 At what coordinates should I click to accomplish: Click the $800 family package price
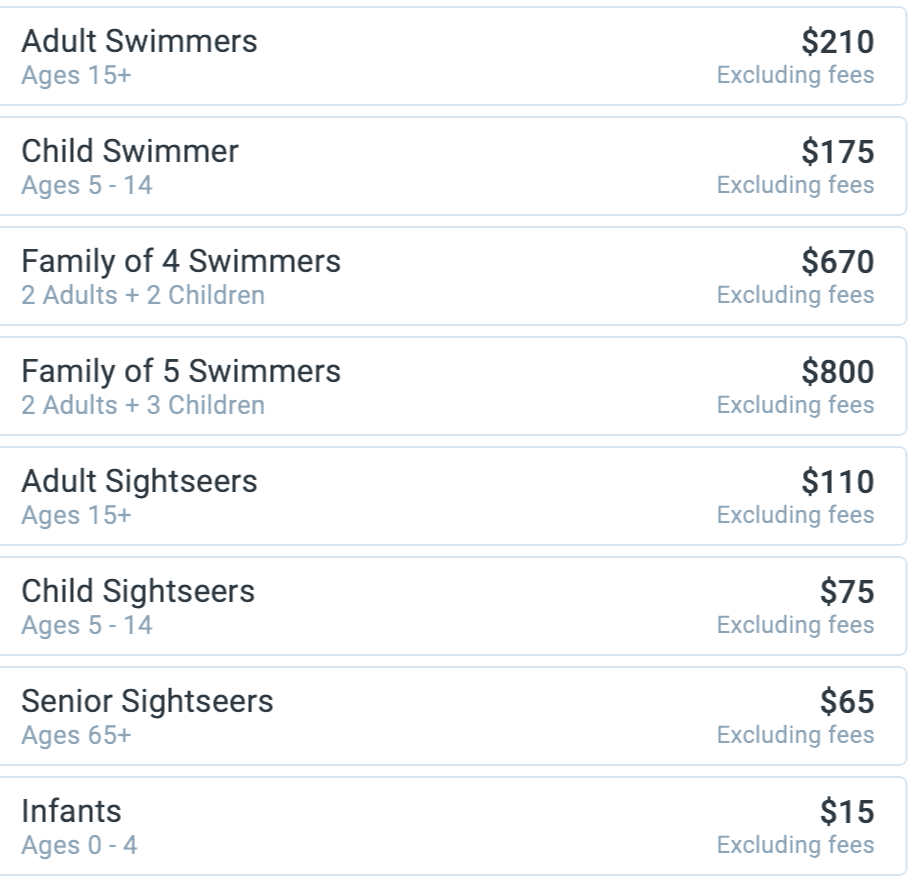point(837,372)
